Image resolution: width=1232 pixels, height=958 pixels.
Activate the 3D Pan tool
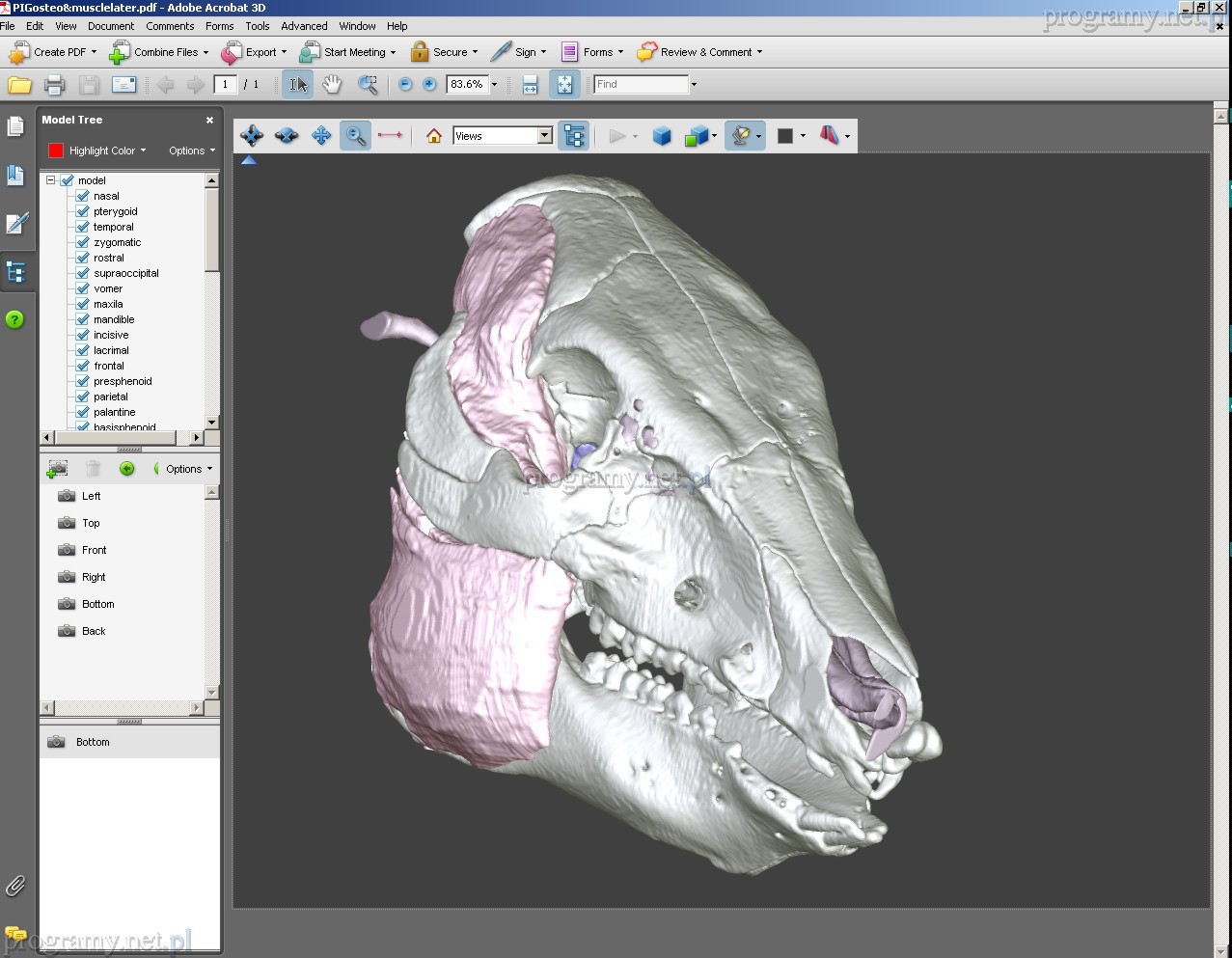(321, 136)
